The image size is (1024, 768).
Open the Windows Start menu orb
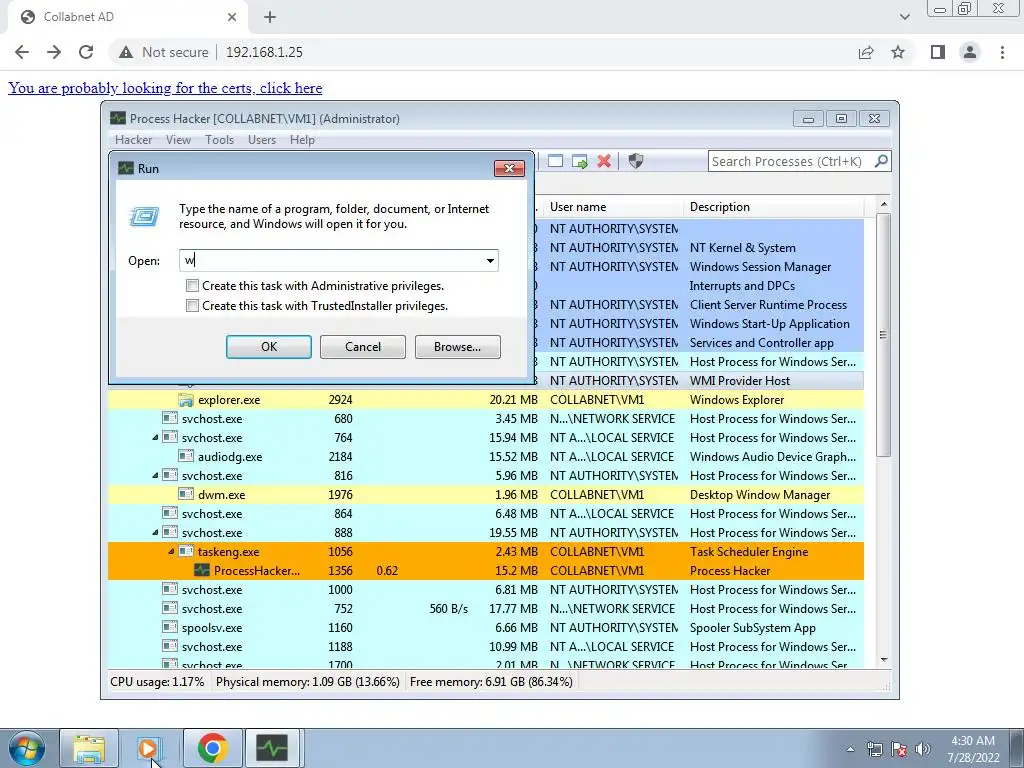point(27,748)
